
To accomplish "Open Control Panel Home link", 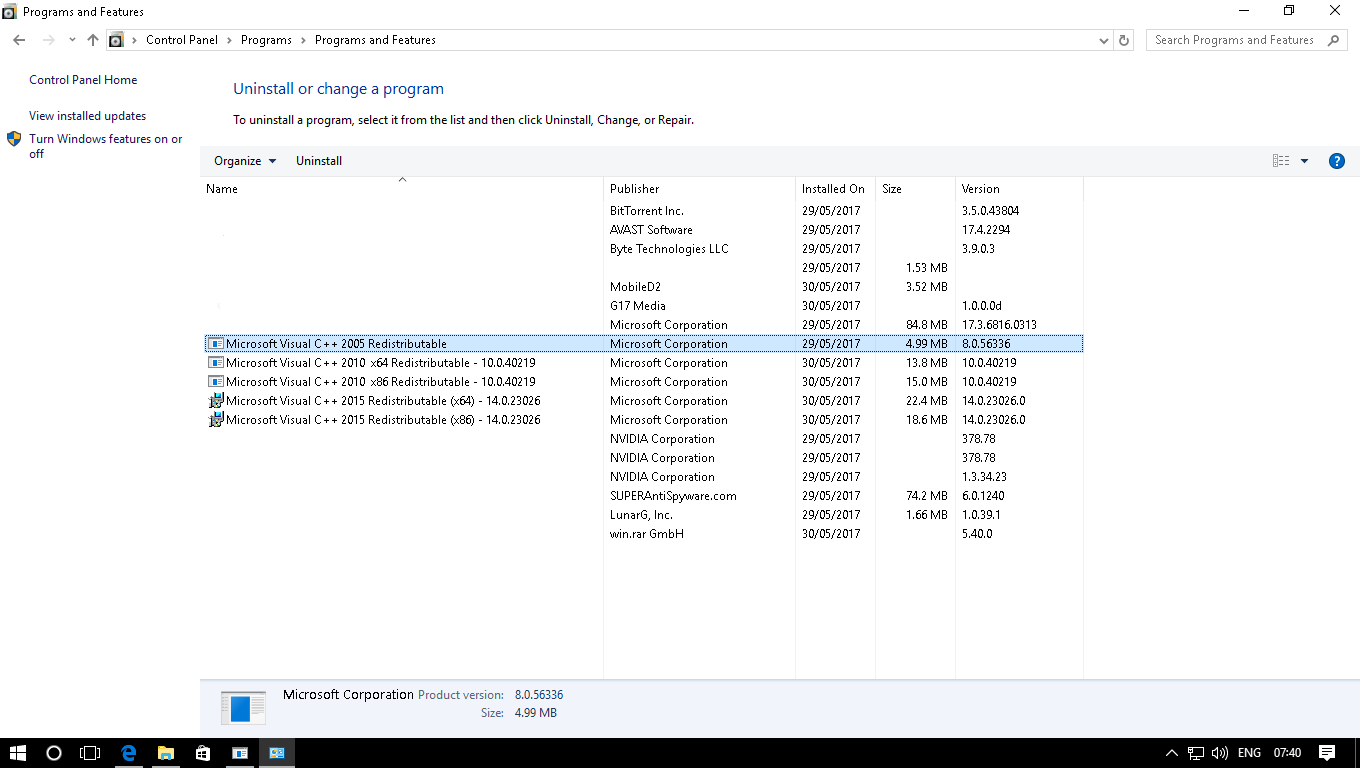I will click(83, 80).
